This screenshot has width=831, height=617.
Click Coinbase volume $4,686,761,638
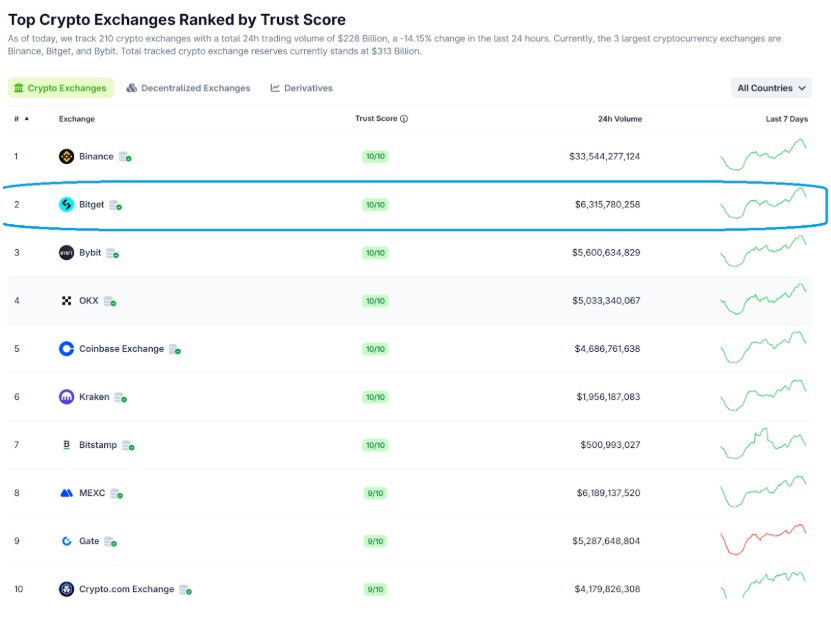[x=607, y=349]
